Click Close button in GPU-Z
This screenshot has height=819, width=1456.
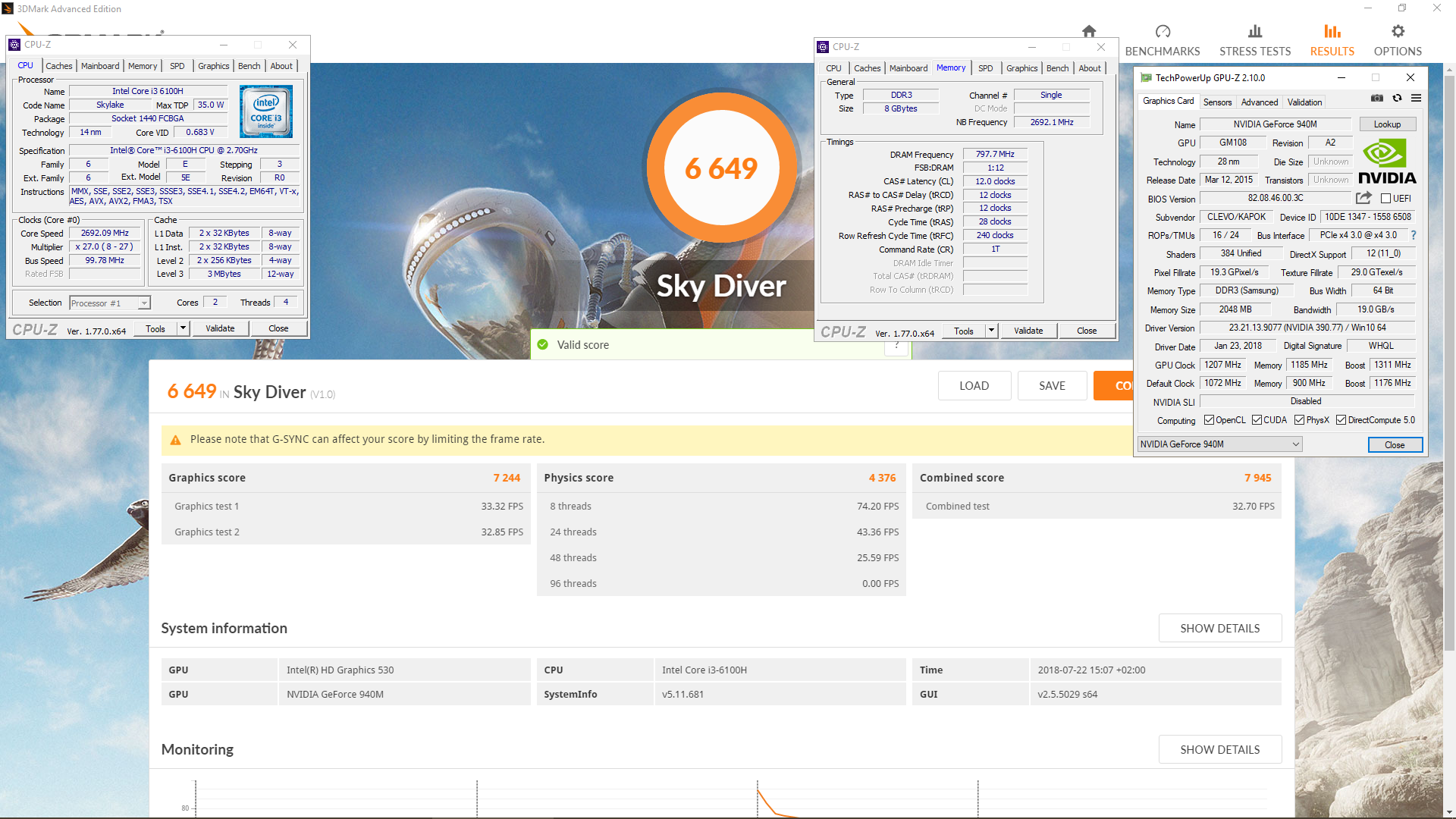pos(1395,445)
